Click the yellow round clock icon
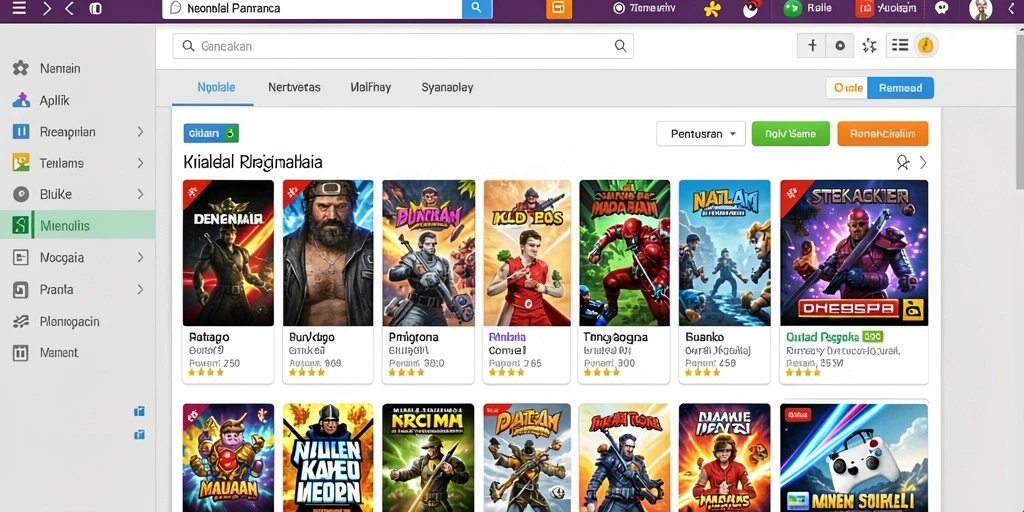The height and width of the screenshot is (512, 1024). pos(925,46)
